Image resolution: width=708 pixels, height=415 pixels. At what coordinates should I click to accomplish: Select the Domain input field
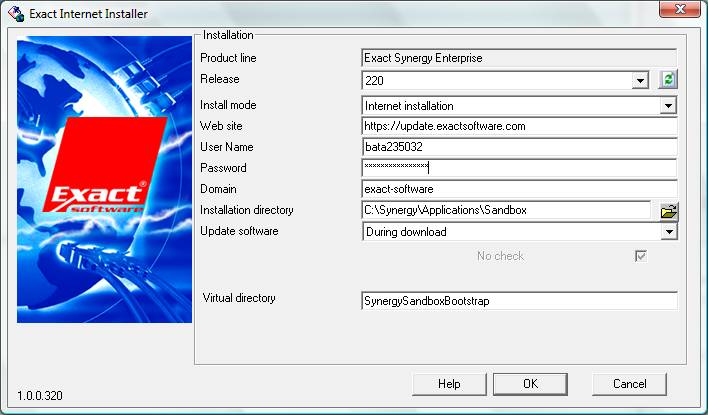click(x=519, y=189)
